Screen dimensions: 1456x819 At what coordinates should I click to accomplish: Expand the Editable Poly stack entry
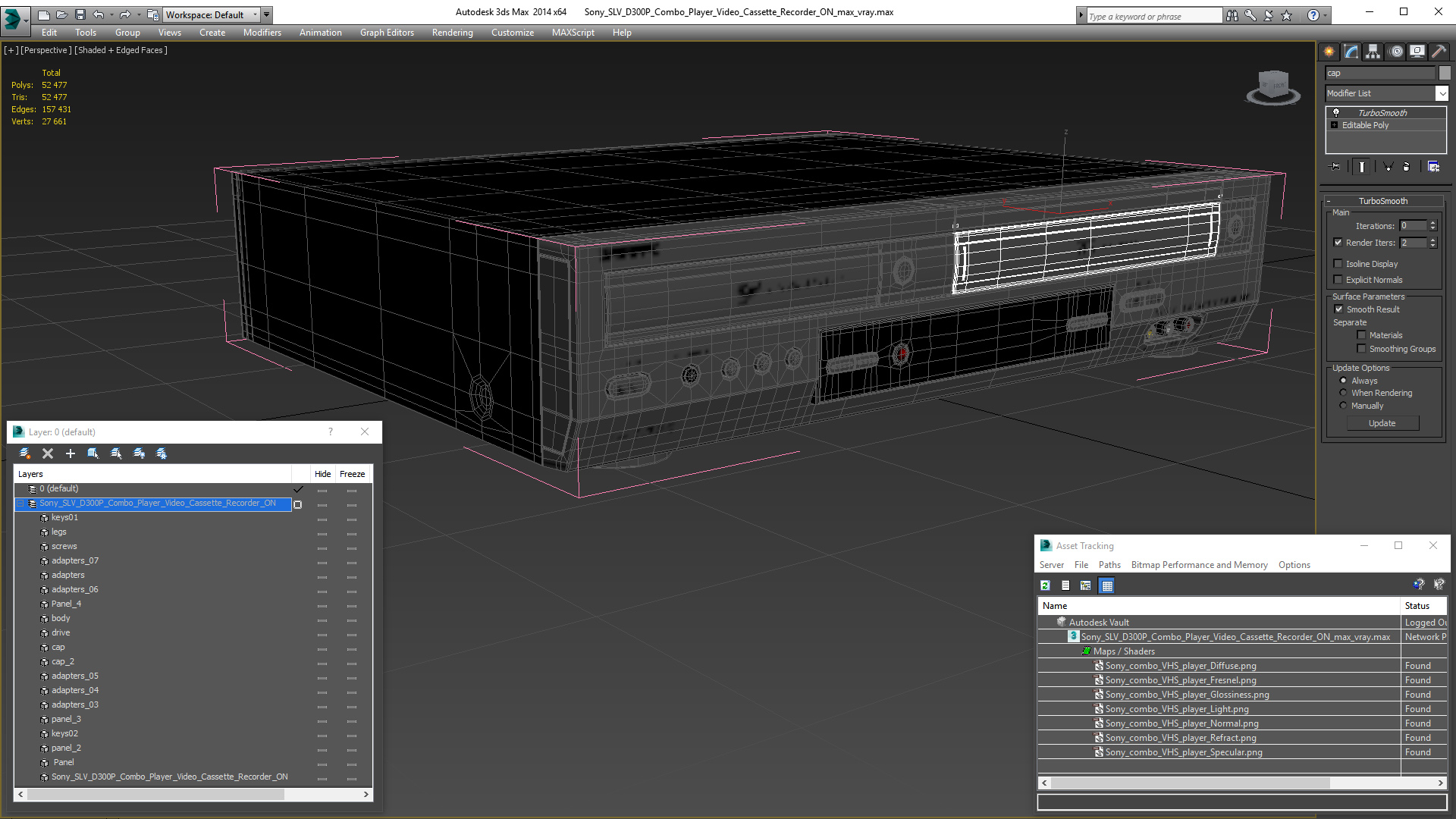click(x=1335, y=125)
